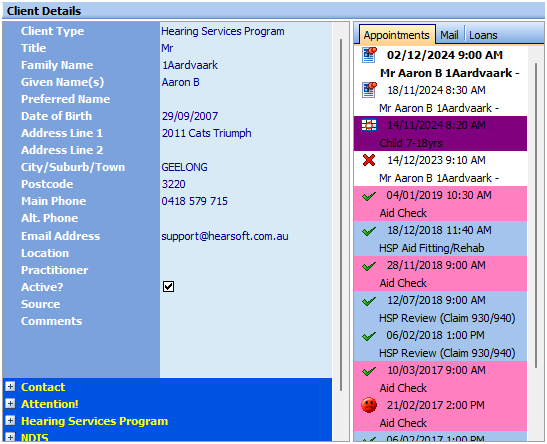Click the Client Type value Hearing Services Program
The image size is (547, 444).
pos(223,31)
